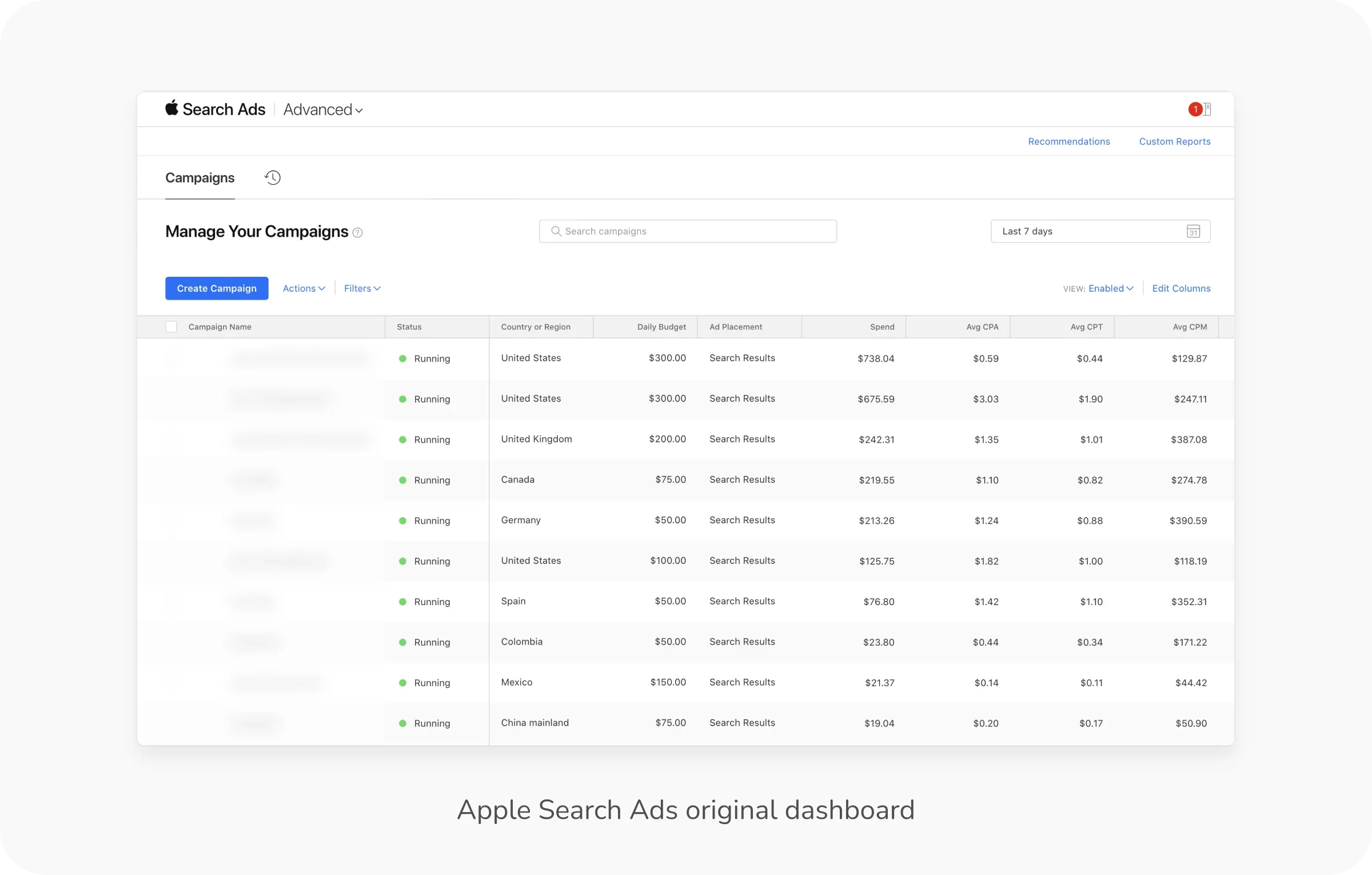Click the $675.59 spend value
Screen dimensions: 1372x875
876,399
